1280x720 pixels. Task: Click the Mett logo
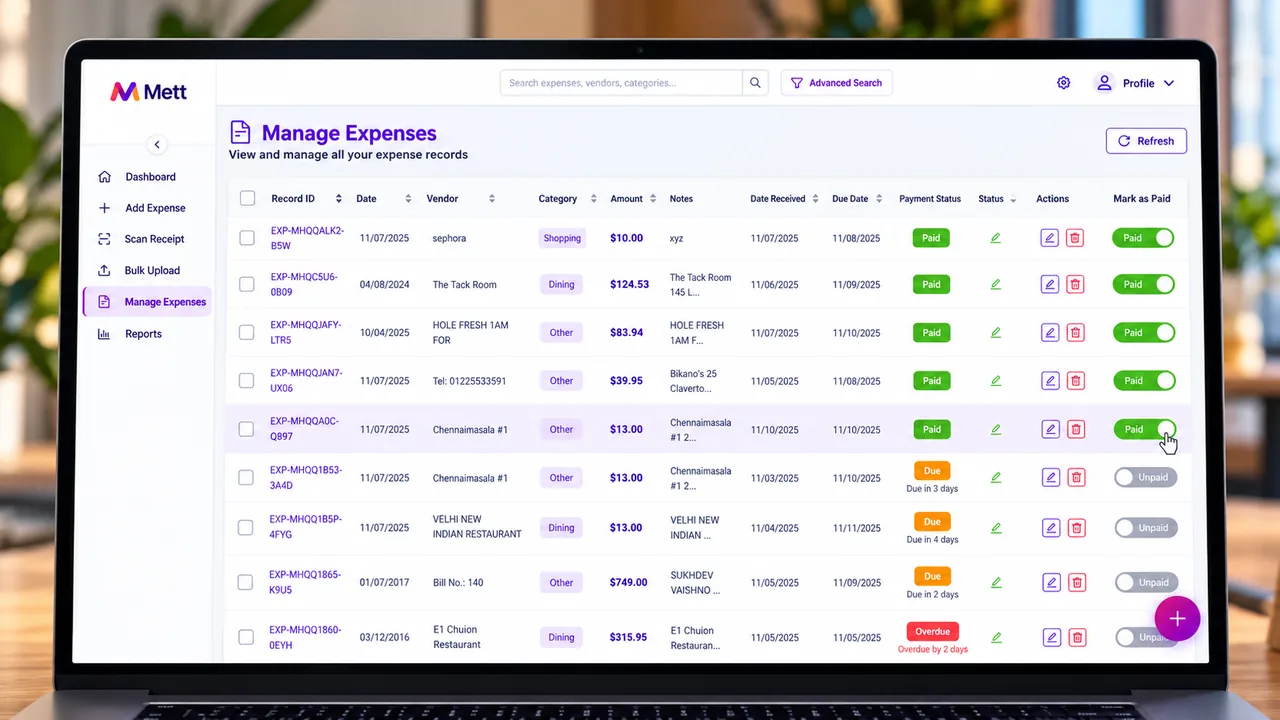click(x=148, y=92)
